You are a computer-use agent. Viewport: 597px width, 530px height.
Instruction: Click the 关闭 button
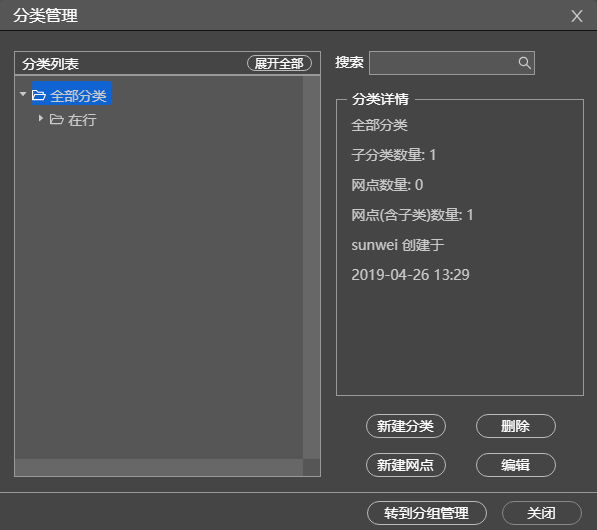click(x=542, y=513)
